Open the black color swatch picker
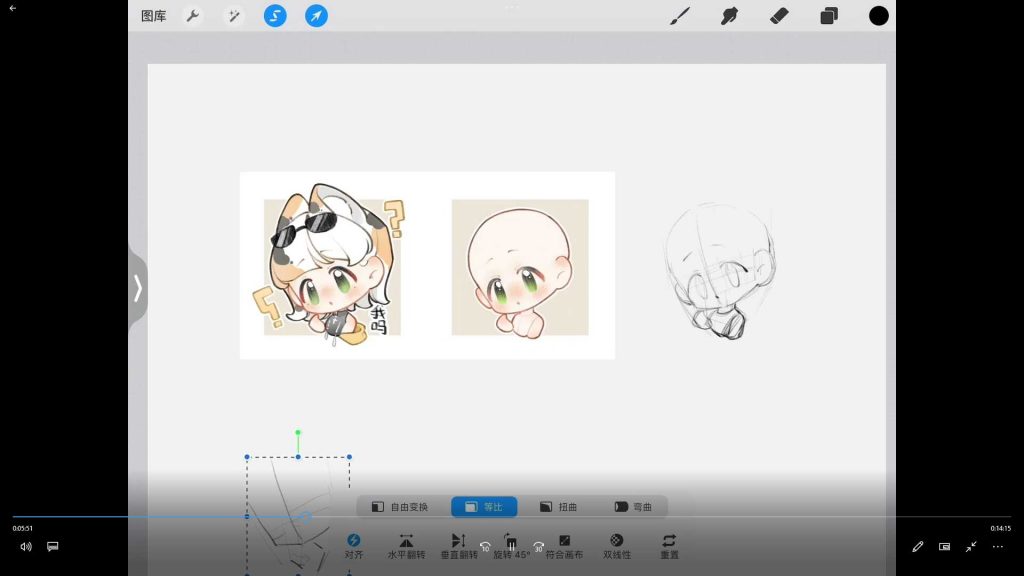Image resolution: width=1024 pixels, height=576 pixels. click(879, 16)
